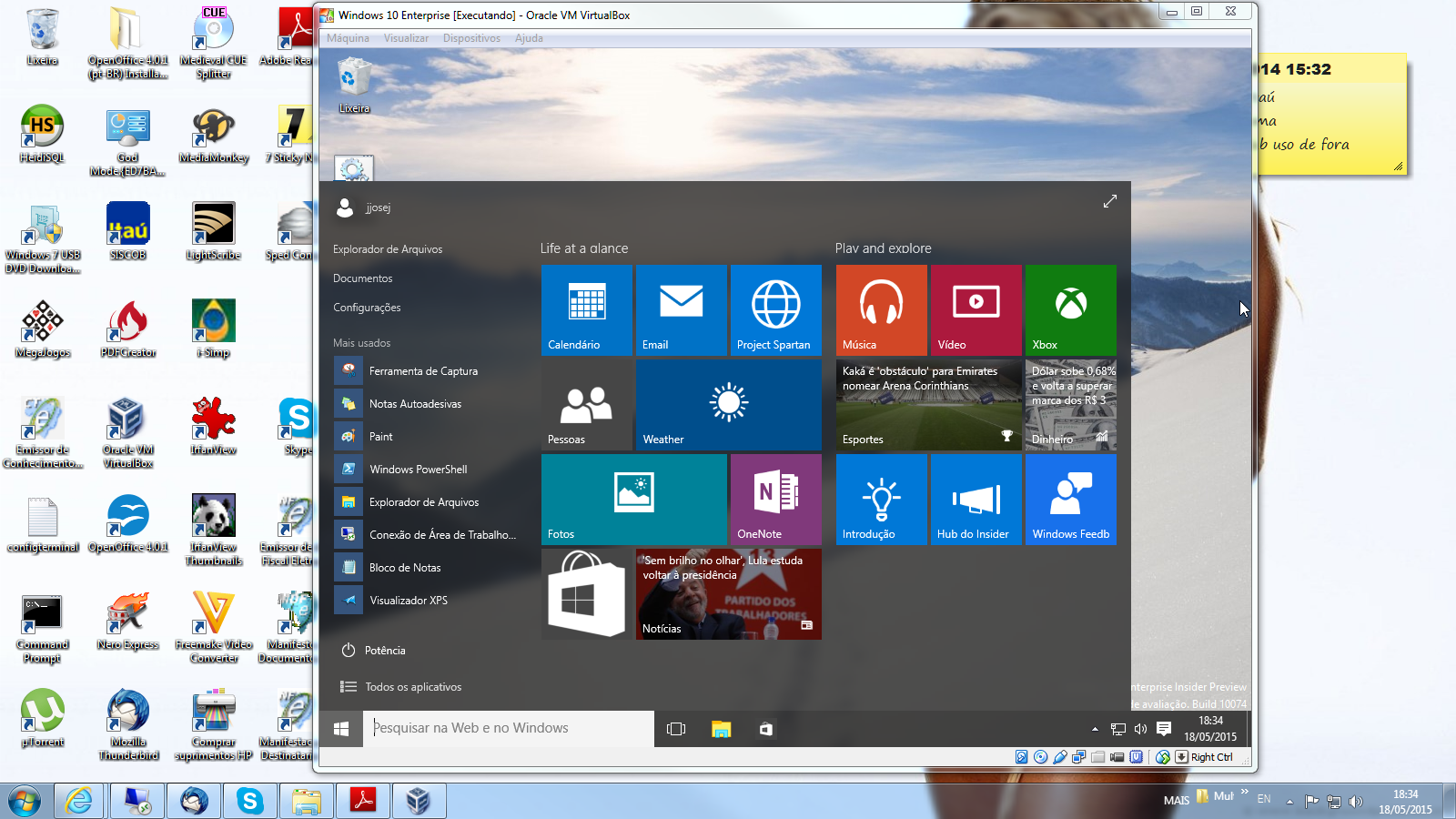This screenshot has height=819, width=1456.
Task: Expand Todos os aplicativos list
Action: (x=412, y=687)
